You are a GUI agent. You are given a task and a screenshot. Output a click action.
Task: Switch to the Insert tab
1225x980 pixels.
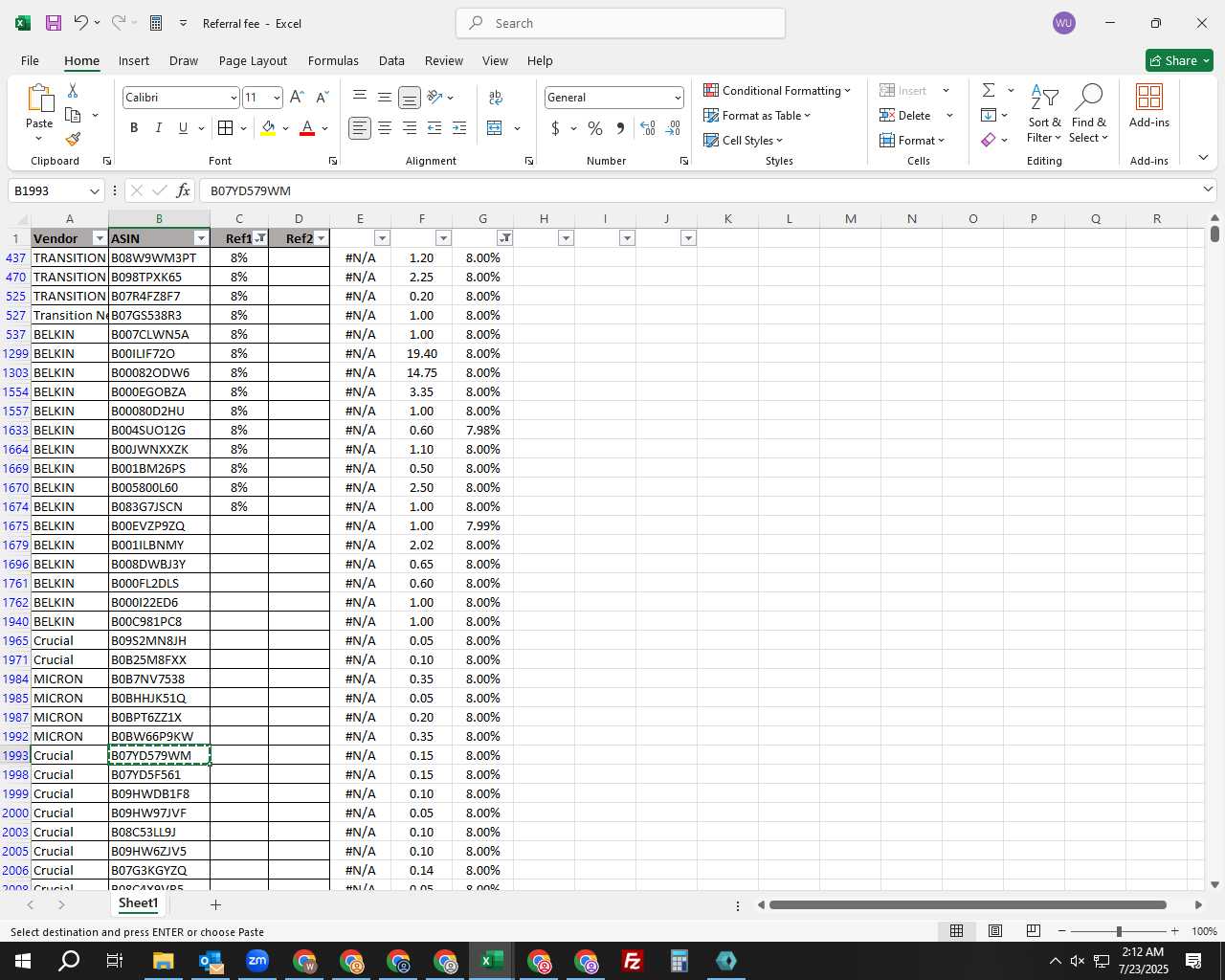pyautogui.click(x=134, y=60)
